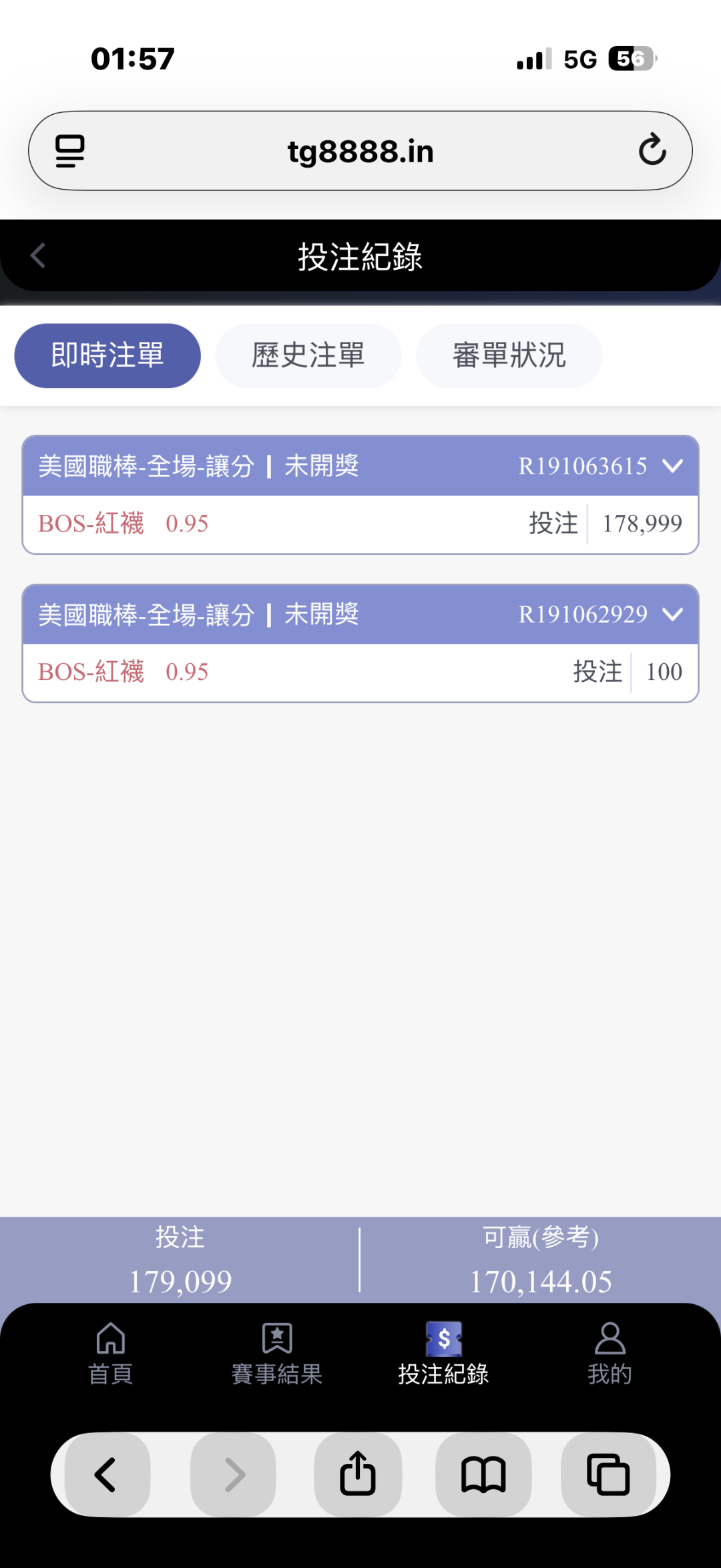Open the bet row with 178,999 stake

360,524
